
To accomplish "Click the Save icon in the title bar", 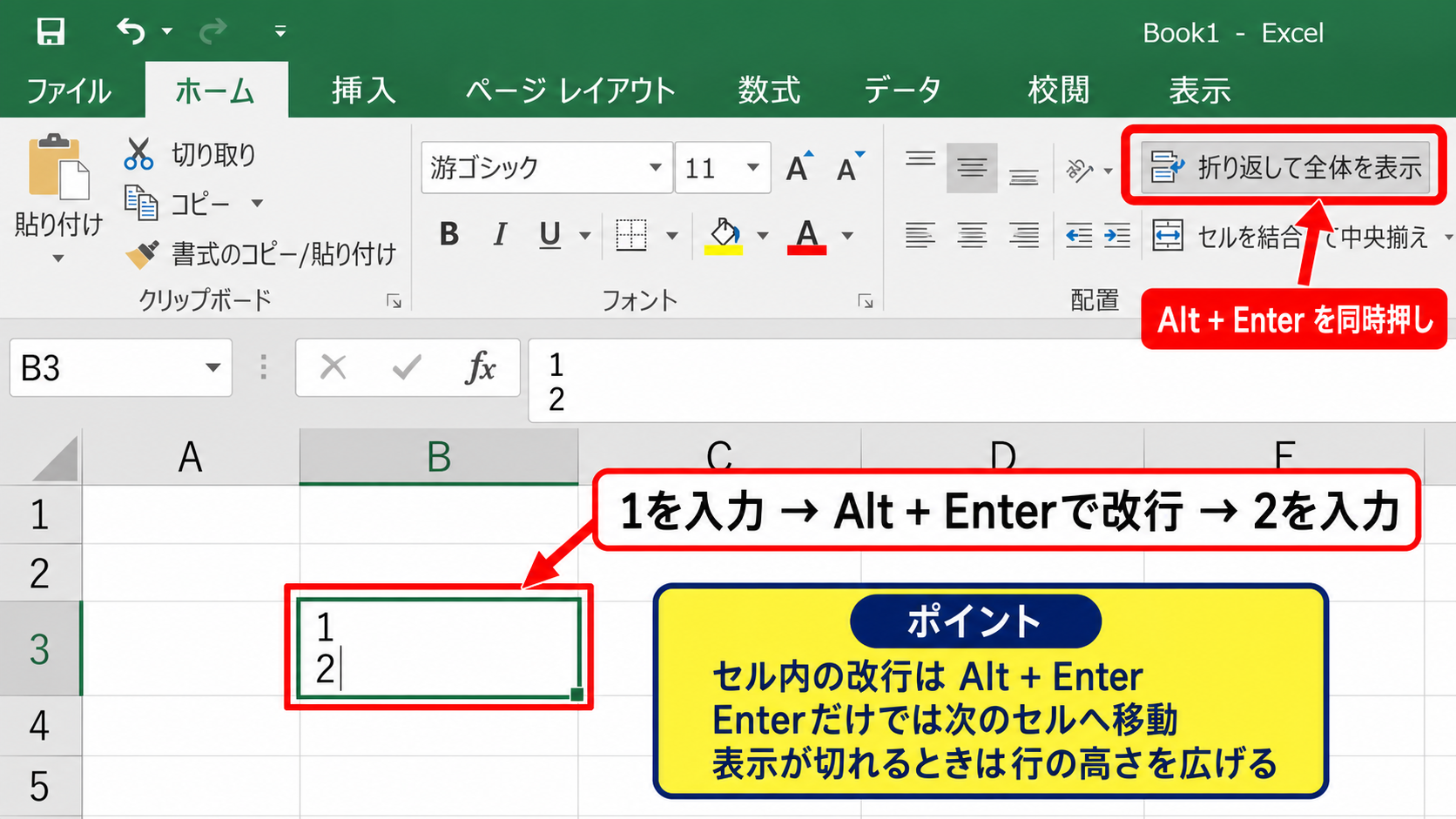I will pyautogui.click(x=51, y=32).
